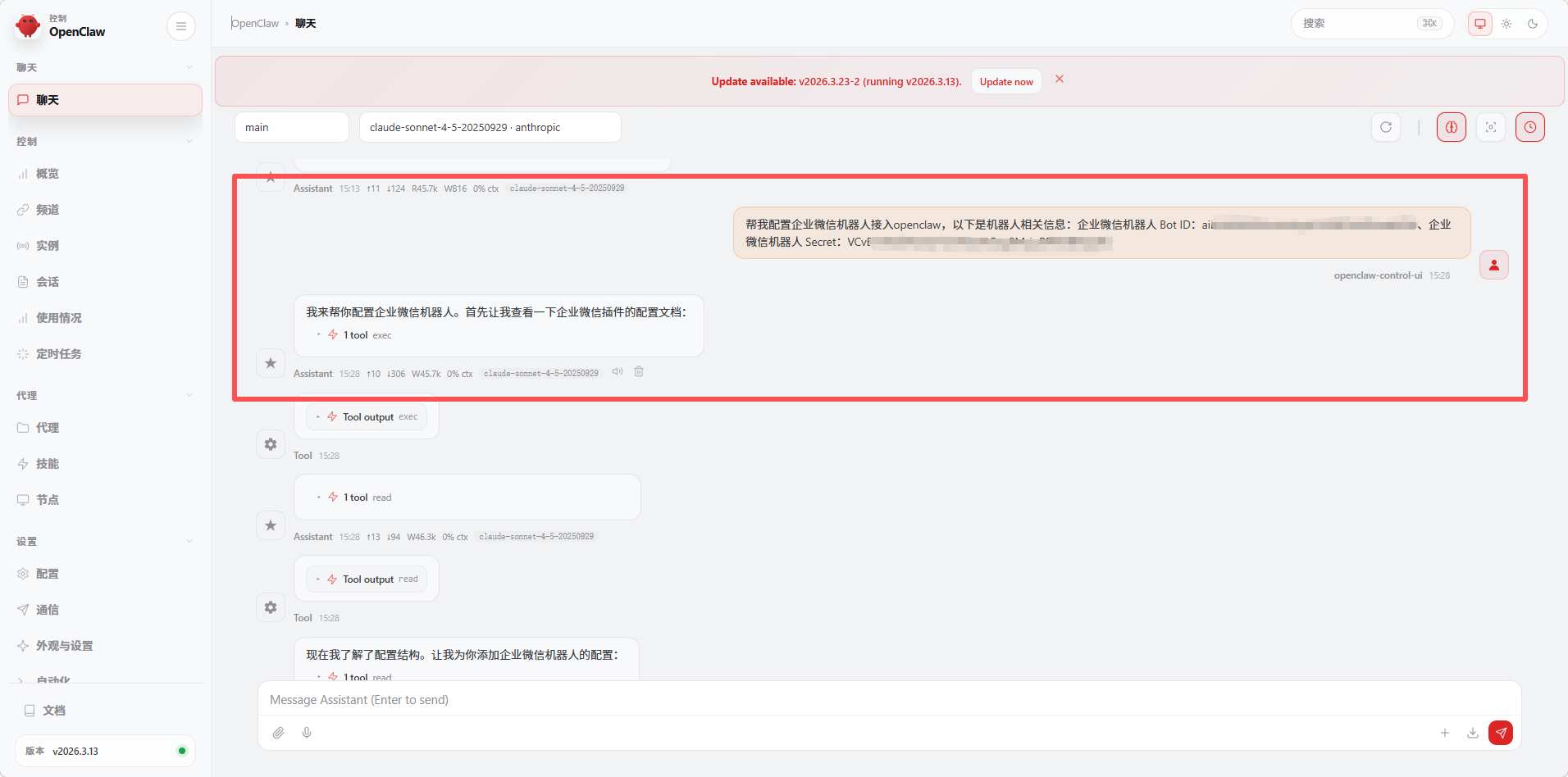Toggle the thinking brain icon button

(1451, 127)
